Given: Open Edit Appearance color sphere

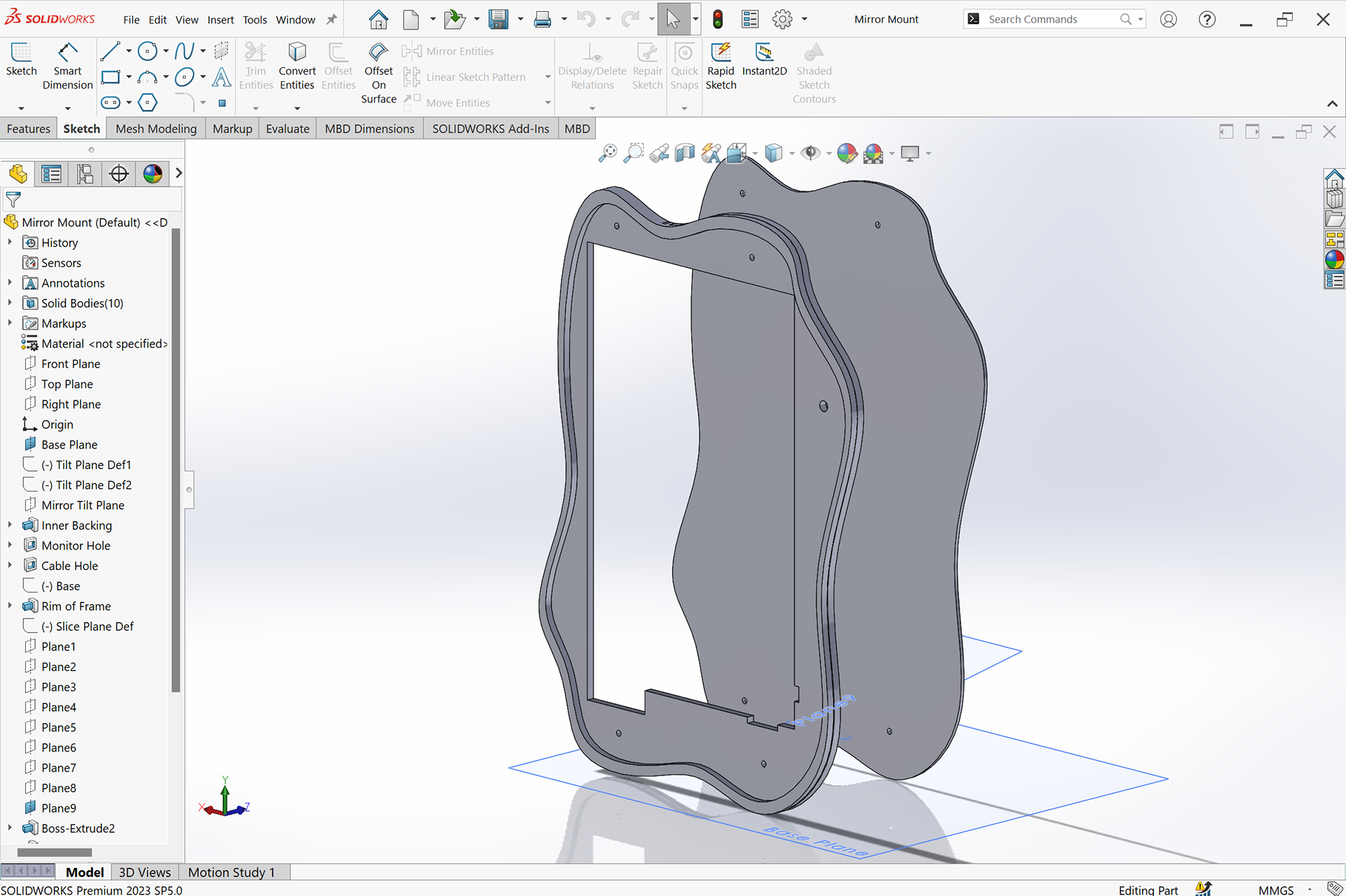Looking at the screenshot, I should point(848,153).
